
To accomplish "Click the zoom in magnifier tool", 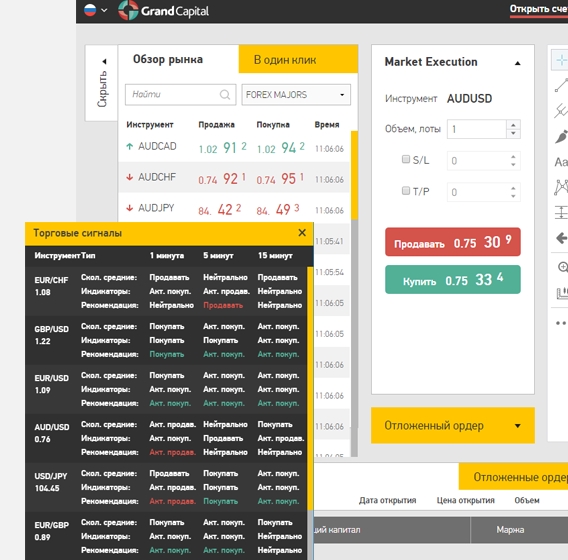I will coord(562,267).
